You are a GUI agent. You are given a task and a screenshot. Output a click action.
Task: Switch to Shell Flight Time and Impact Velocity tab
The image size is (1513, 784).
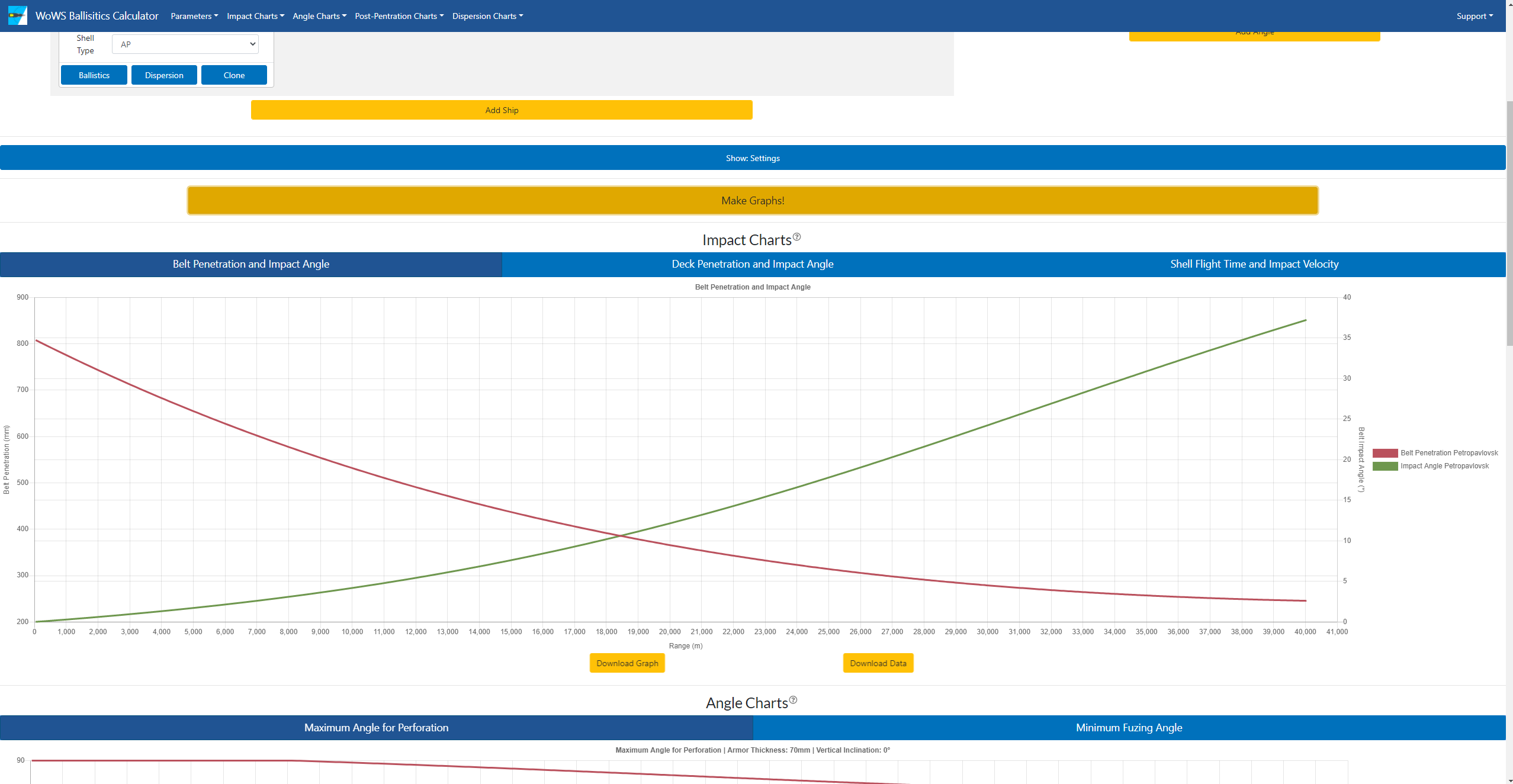coord(1254,264)
